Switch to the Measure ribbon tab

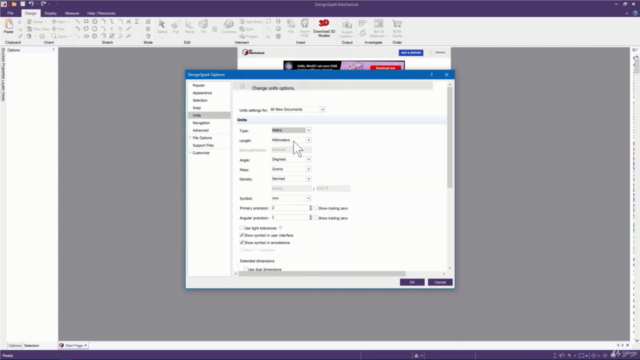pos(72,13)
